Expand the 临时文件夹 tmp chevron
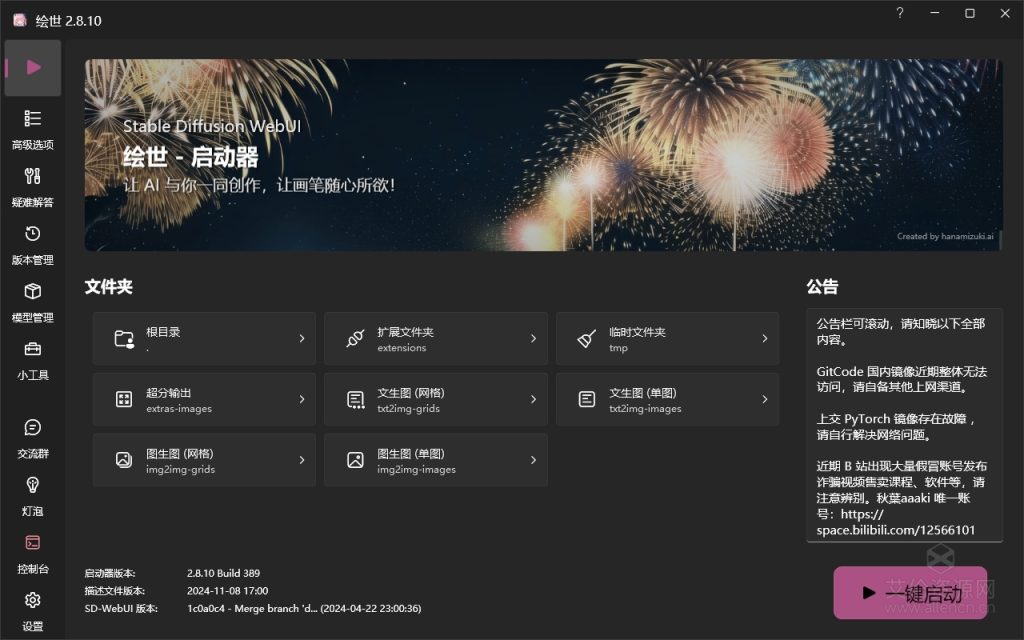1024x640 pixels. [765, 338]
